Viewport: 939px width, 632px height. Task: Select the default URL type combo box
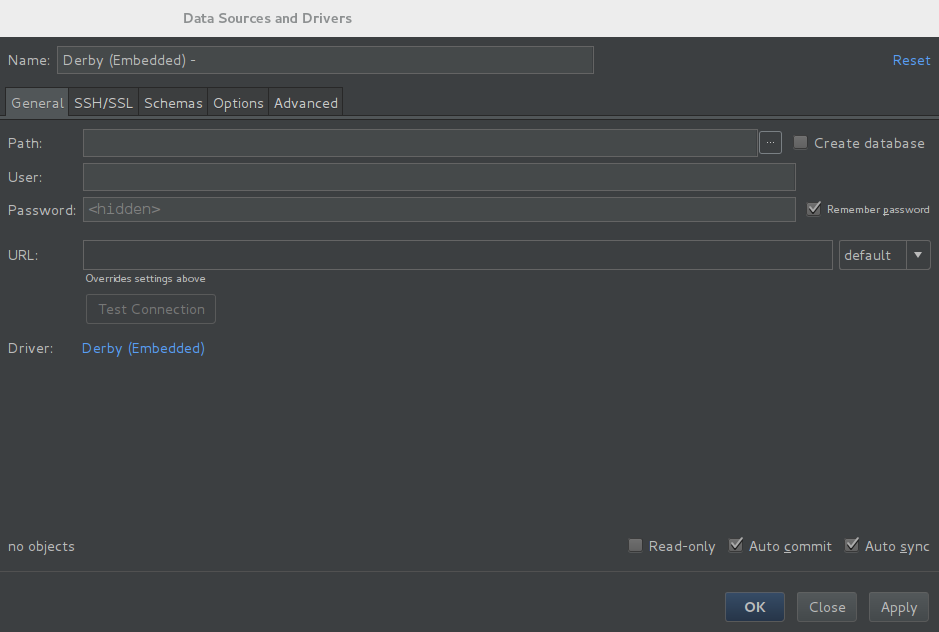[x=872, y=255]
